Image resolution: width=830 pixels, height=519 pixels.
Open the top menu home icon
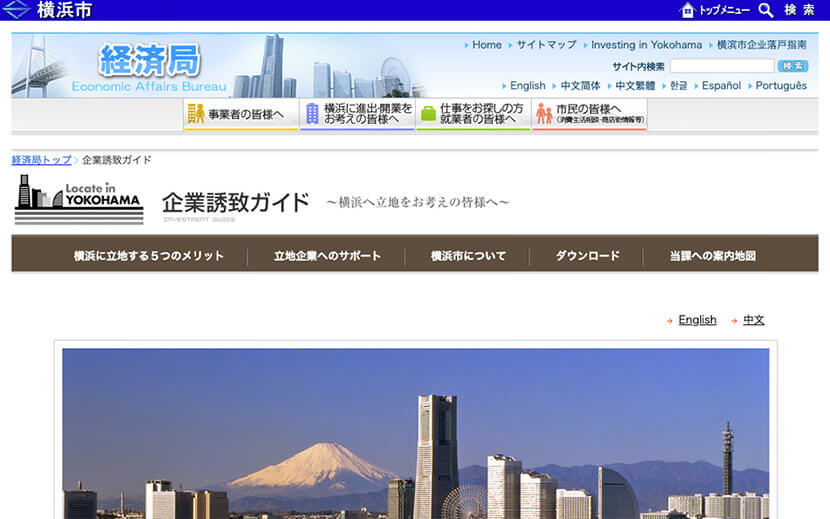click(x=687, y=10)
